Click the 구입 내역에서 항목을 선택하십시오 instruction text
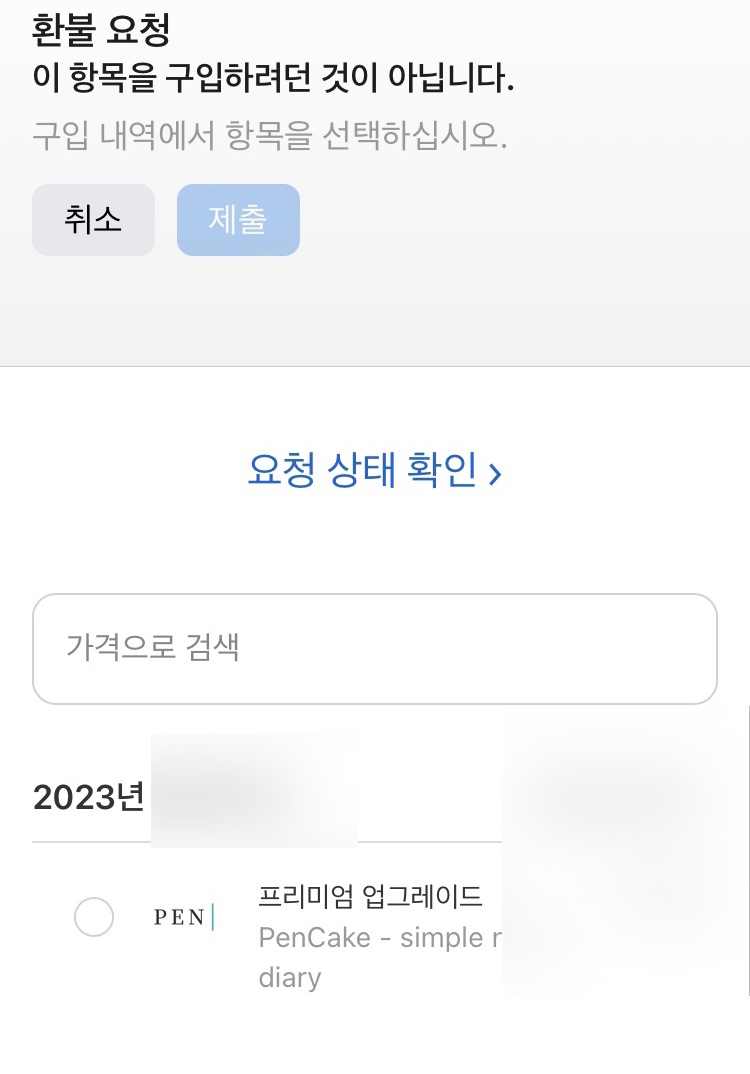 270,135
